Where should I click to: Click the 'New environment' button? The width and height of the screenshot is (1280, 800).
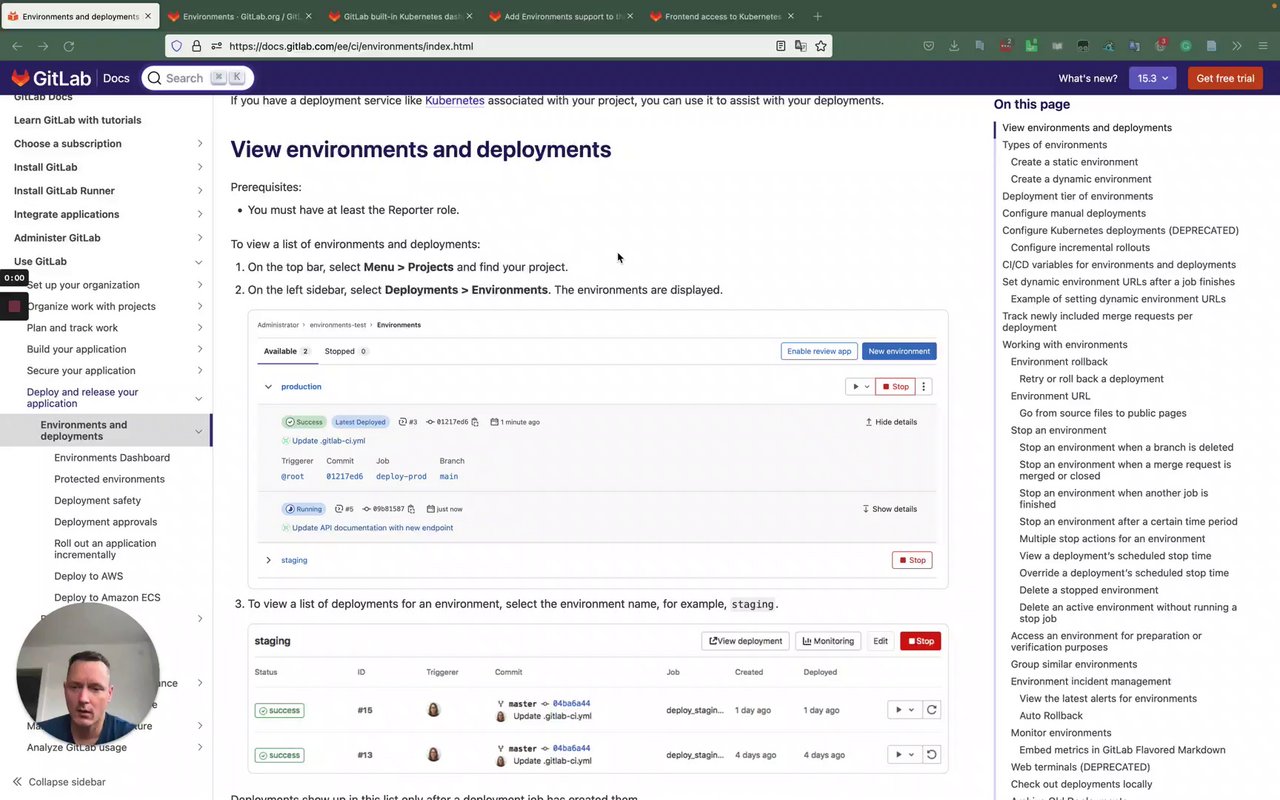pyautogui.click(x=899, y=351)
